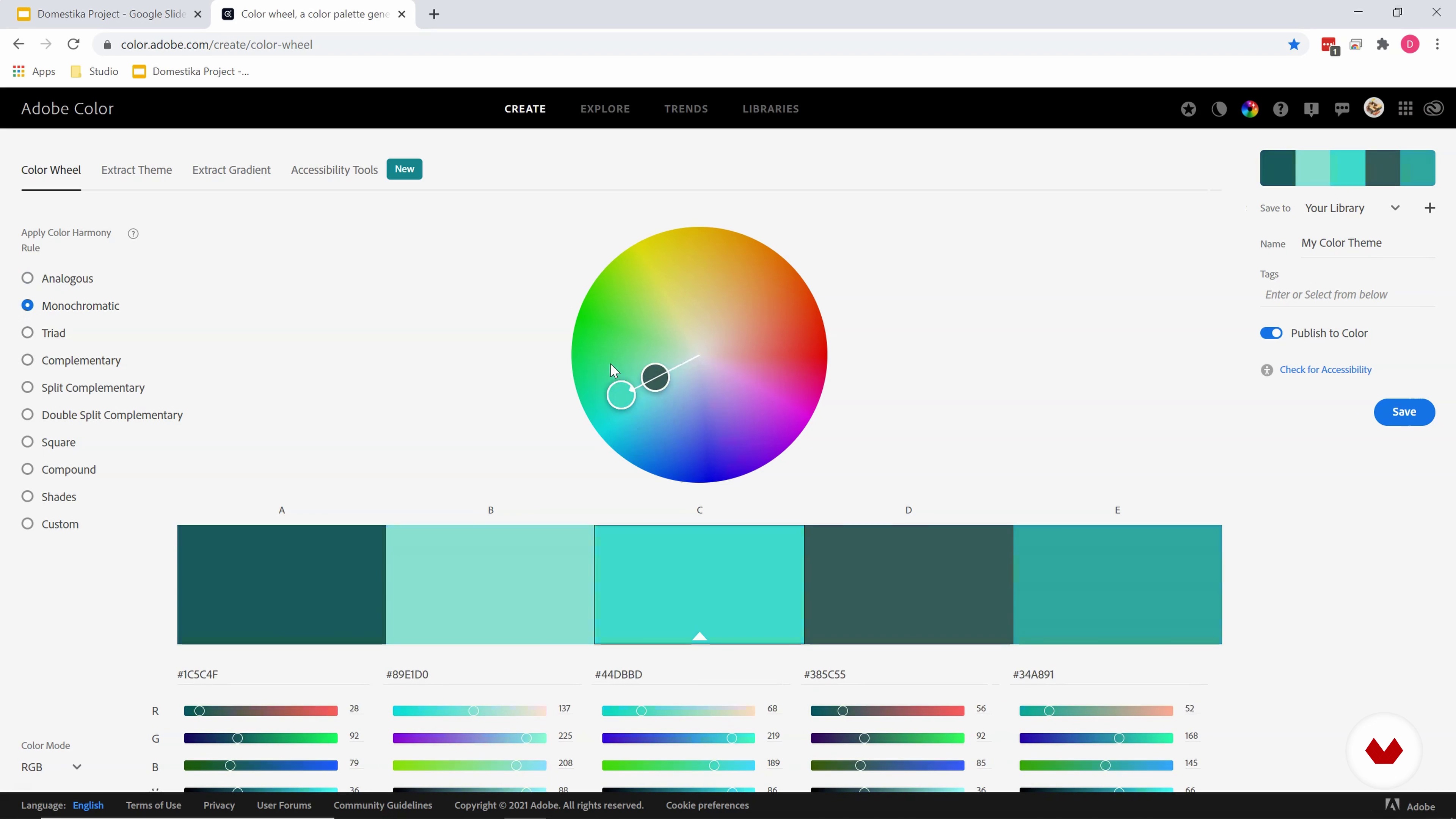1456x819 pixels.
Task: Select color swatch A dark teal
Action: [281, 584]
